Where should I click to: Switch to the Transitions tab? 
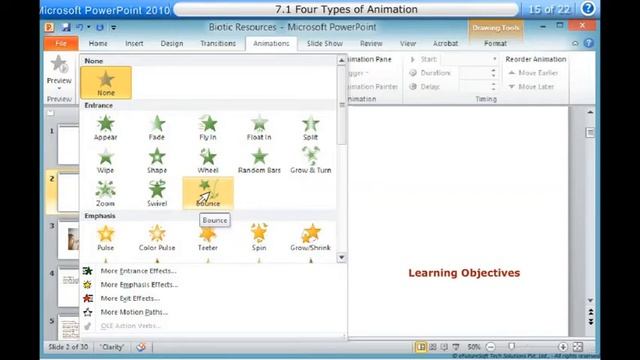pos(218,43)
